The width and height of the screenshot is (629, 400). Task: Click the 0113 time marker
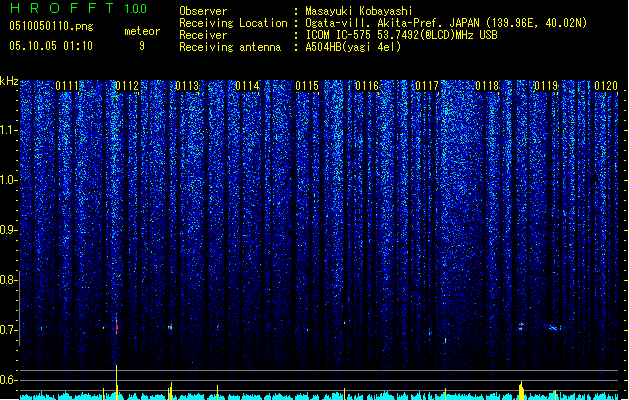click(187, 86)
